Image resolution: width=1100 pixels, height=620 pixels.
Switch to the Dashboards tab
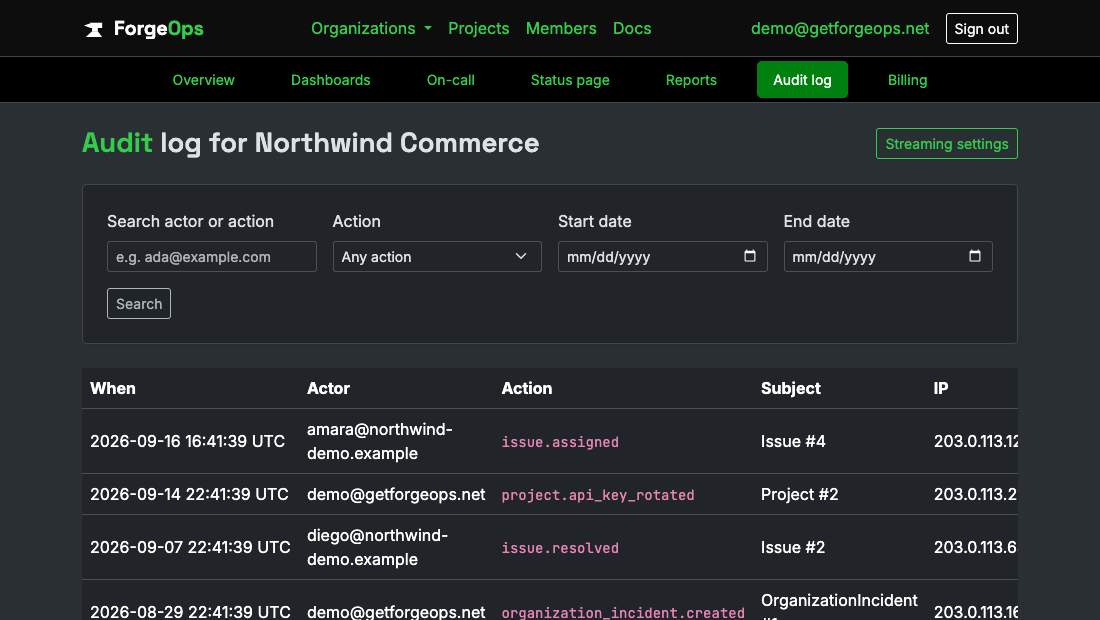tap(330, 80)
